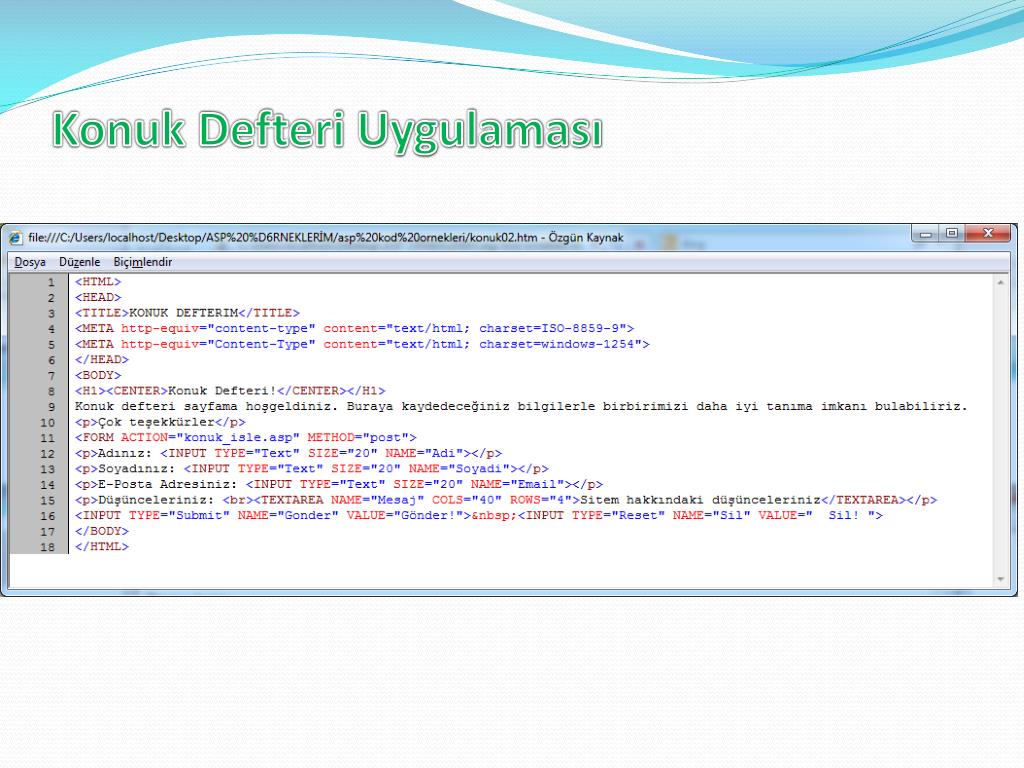Open the Biçimlendir menu
The height and width of the screenshot is (768, 1024).
[x=143, y=262]
